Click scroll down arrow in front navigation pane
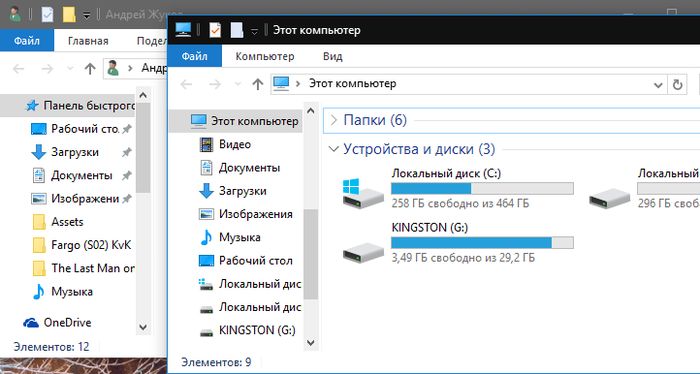The height and width of the screenshot is (374, 700). (x=311, y=343)
